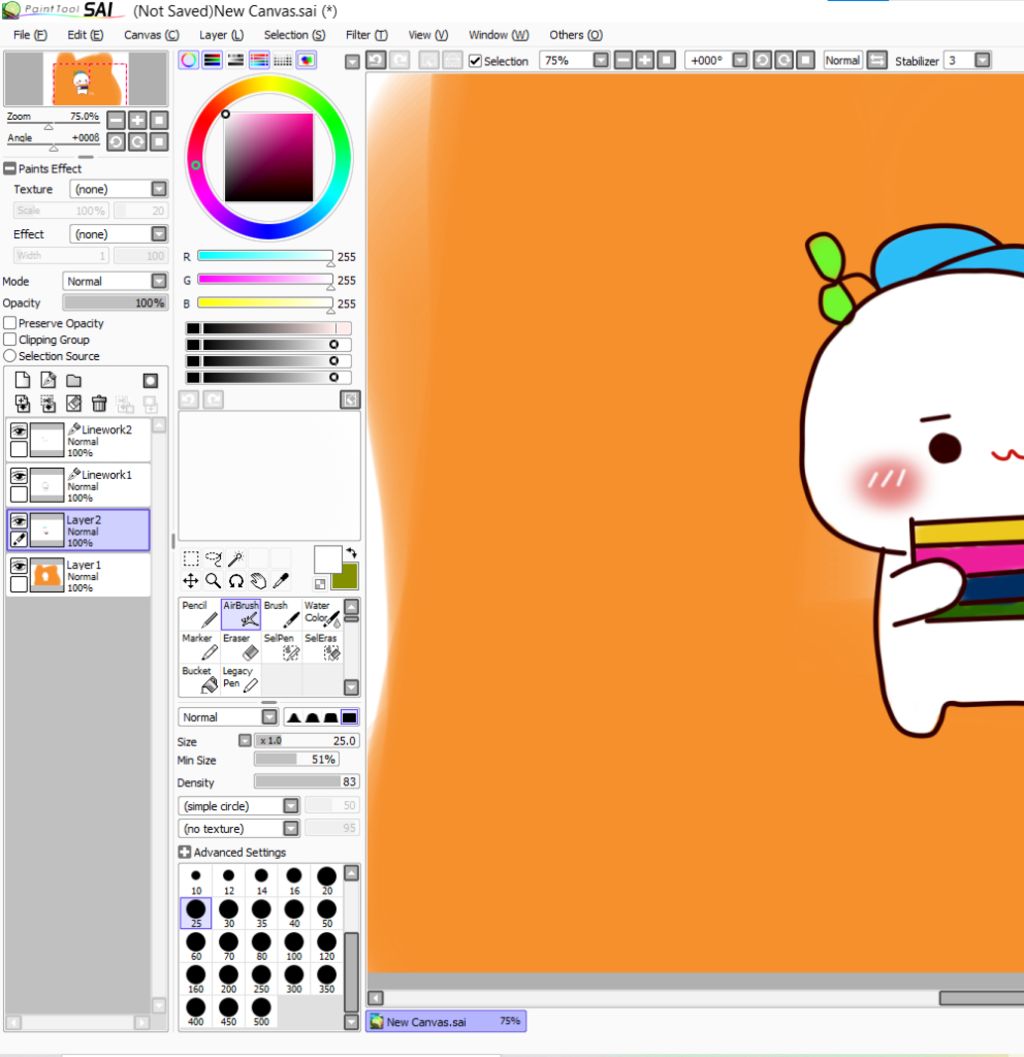The width and height of the screenshot is (1024, 1057).
Task: Create a new linework layer
Action: (x=48, y=380)
